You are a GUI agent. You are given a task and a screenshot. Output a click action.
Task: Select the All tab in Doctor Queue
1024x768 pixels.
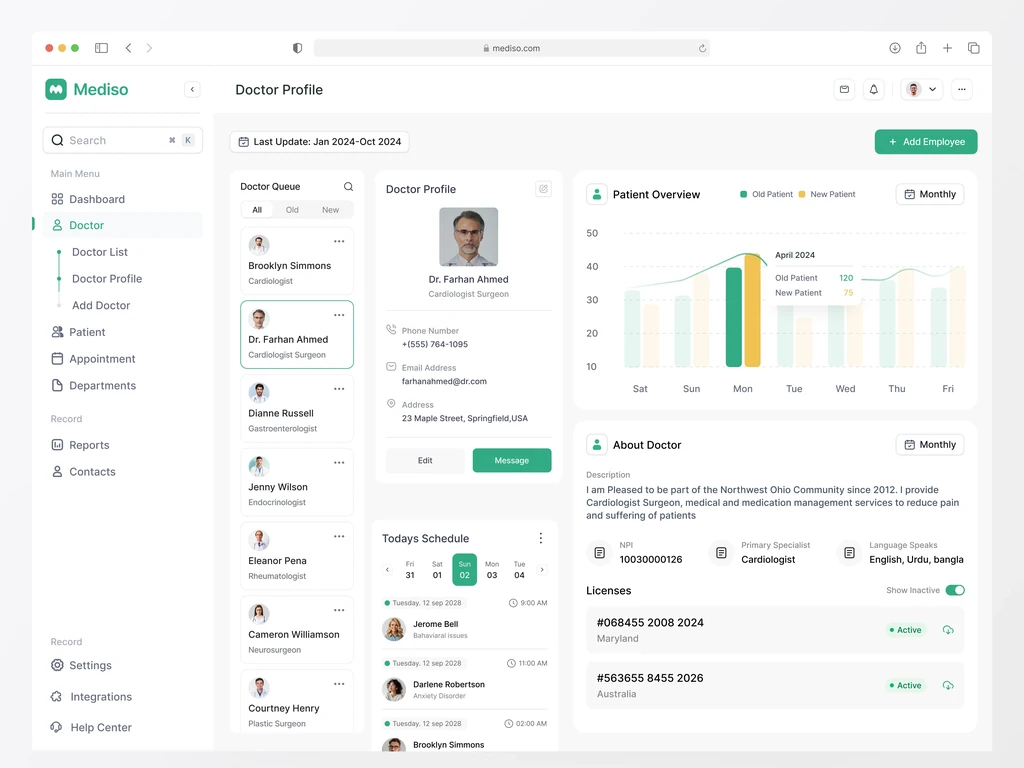tap(257, 210)
